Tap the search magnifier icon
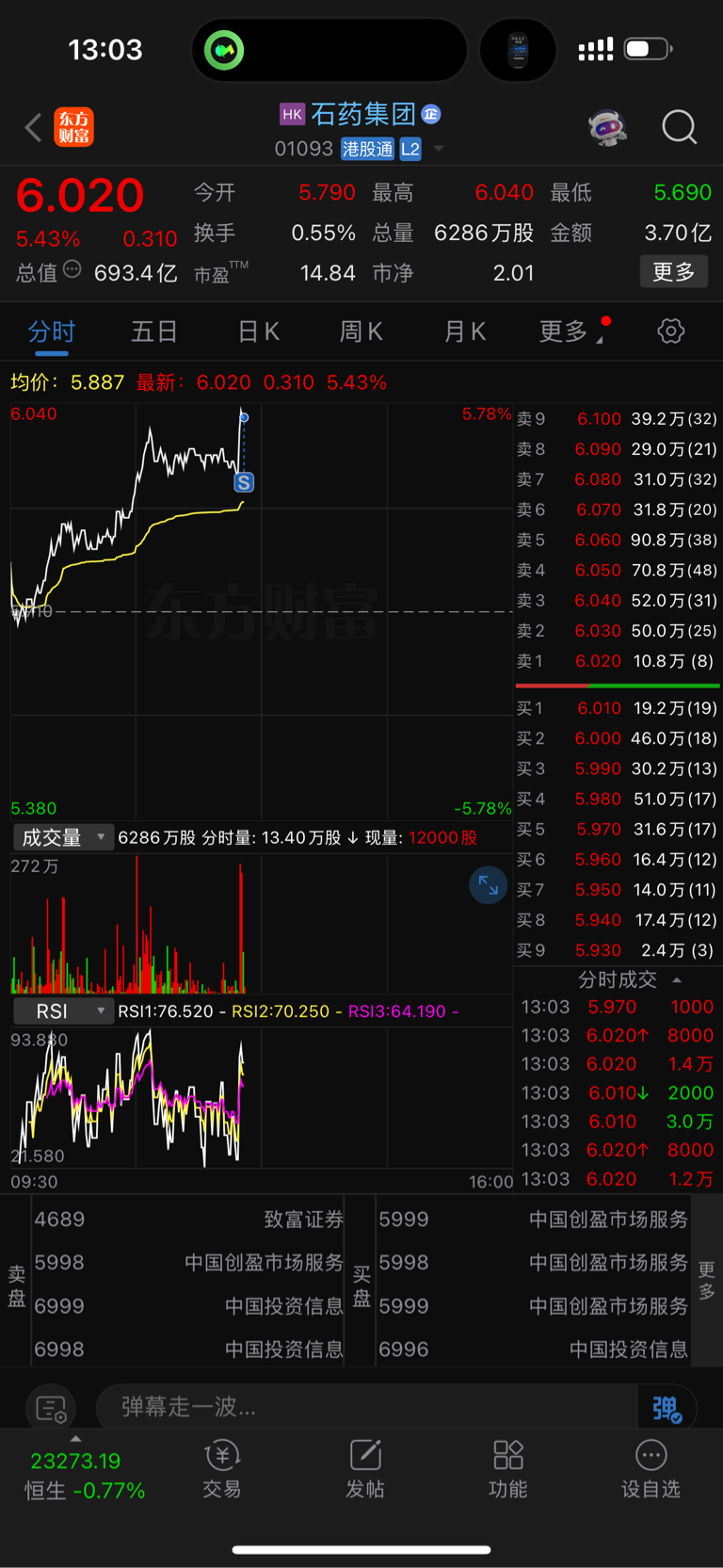Screen dimensions: 723x1568 coord(679,127)
